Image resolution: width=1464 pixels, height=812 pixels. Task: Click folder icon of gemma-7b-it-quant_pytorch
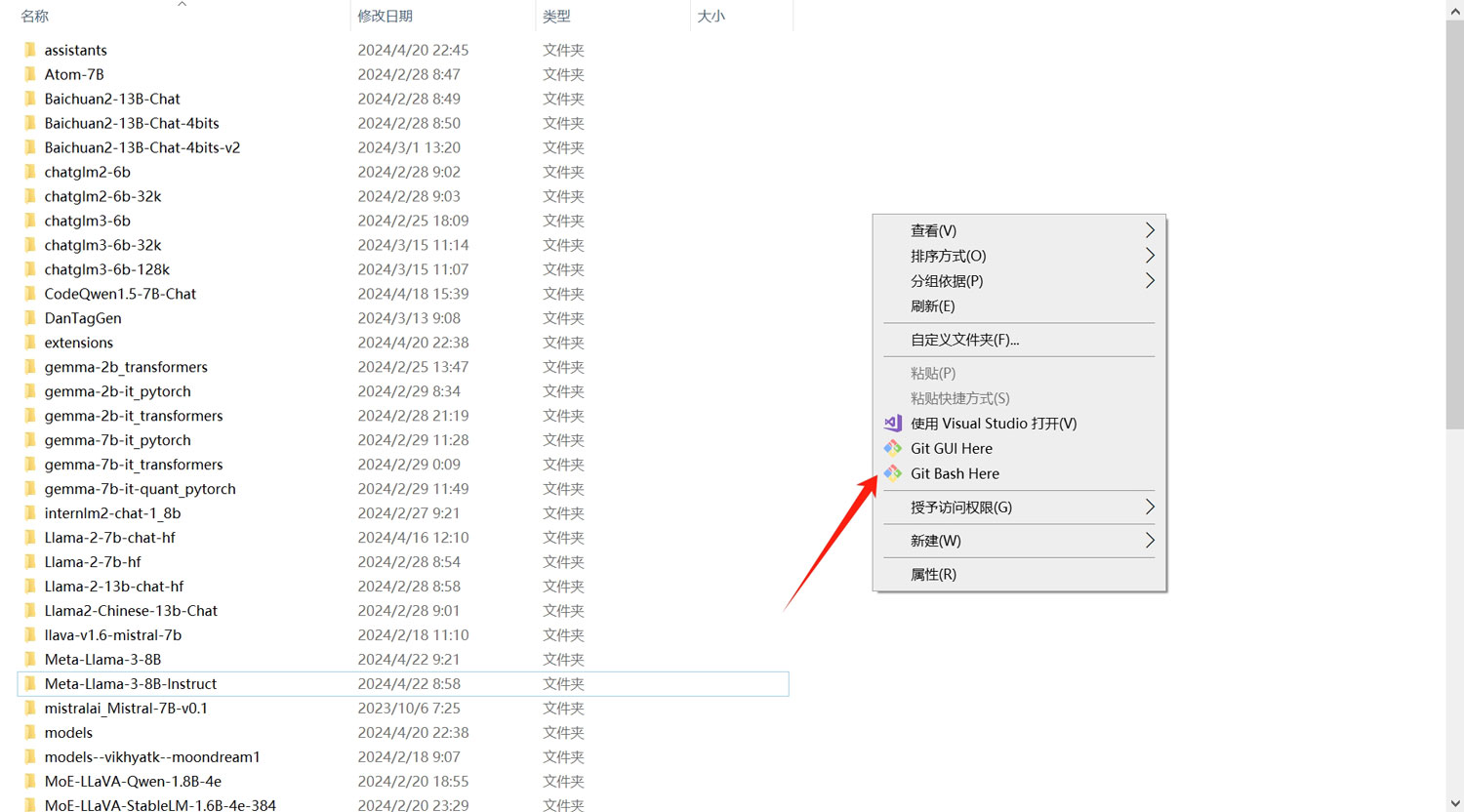[30, 489]
